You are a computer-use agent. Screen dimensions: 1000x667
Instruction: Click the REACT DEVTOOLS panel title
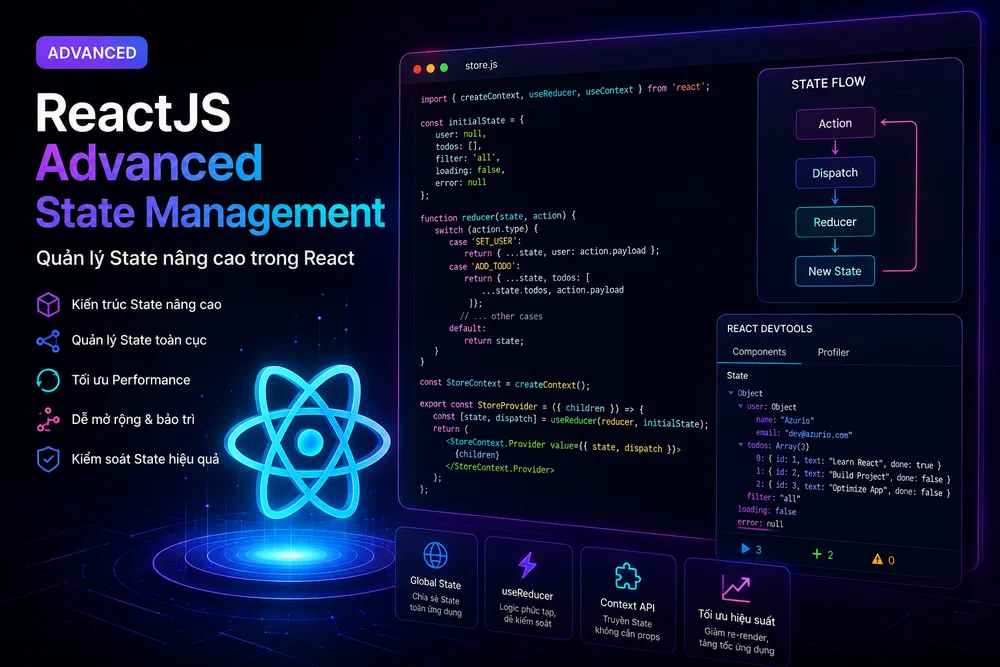pos(770,329)
